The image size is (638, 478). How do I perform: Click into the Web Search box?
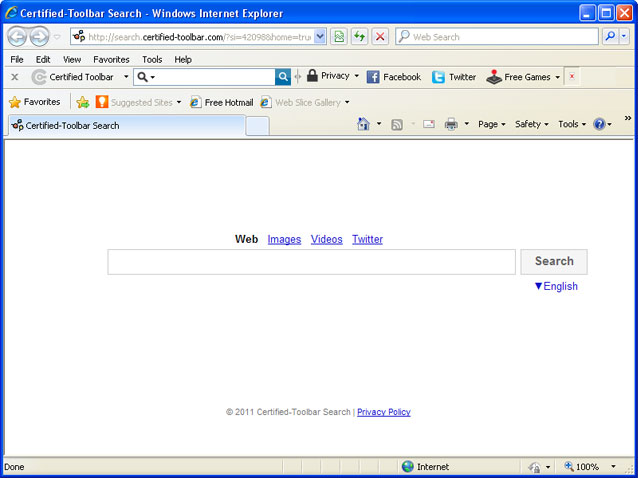point(497,37)
